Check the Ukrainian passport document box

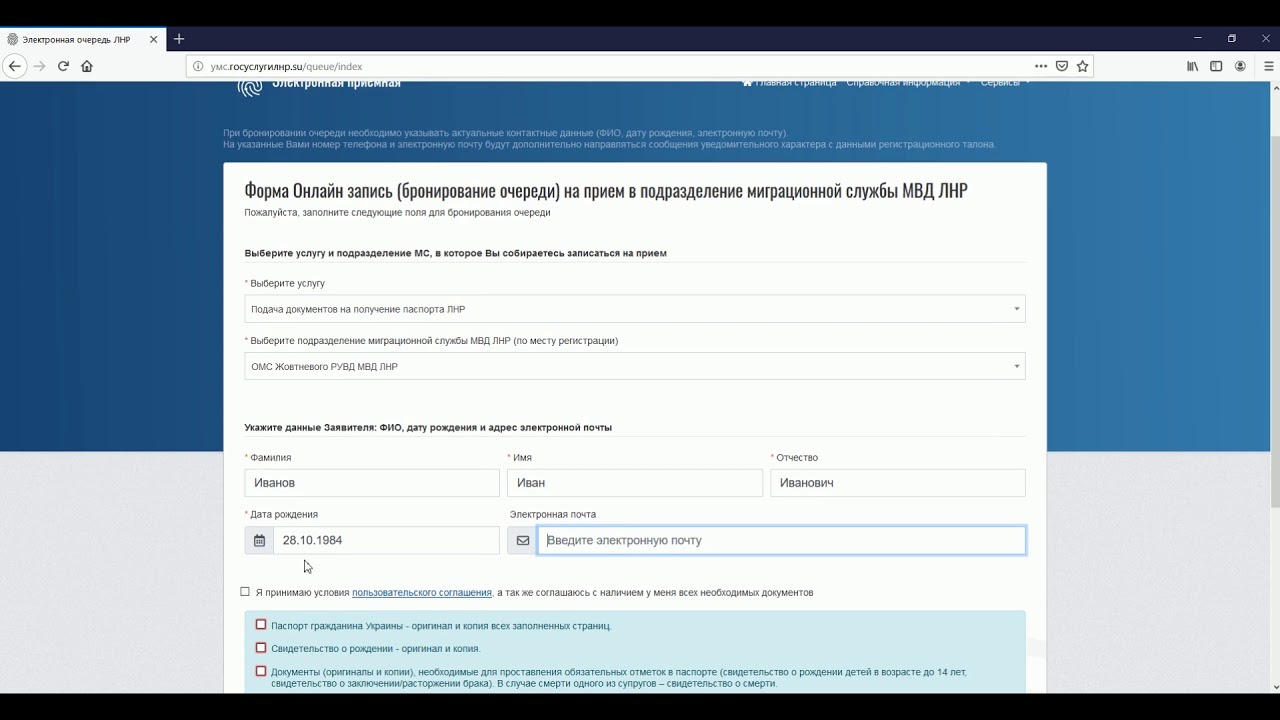click(261, 625)
